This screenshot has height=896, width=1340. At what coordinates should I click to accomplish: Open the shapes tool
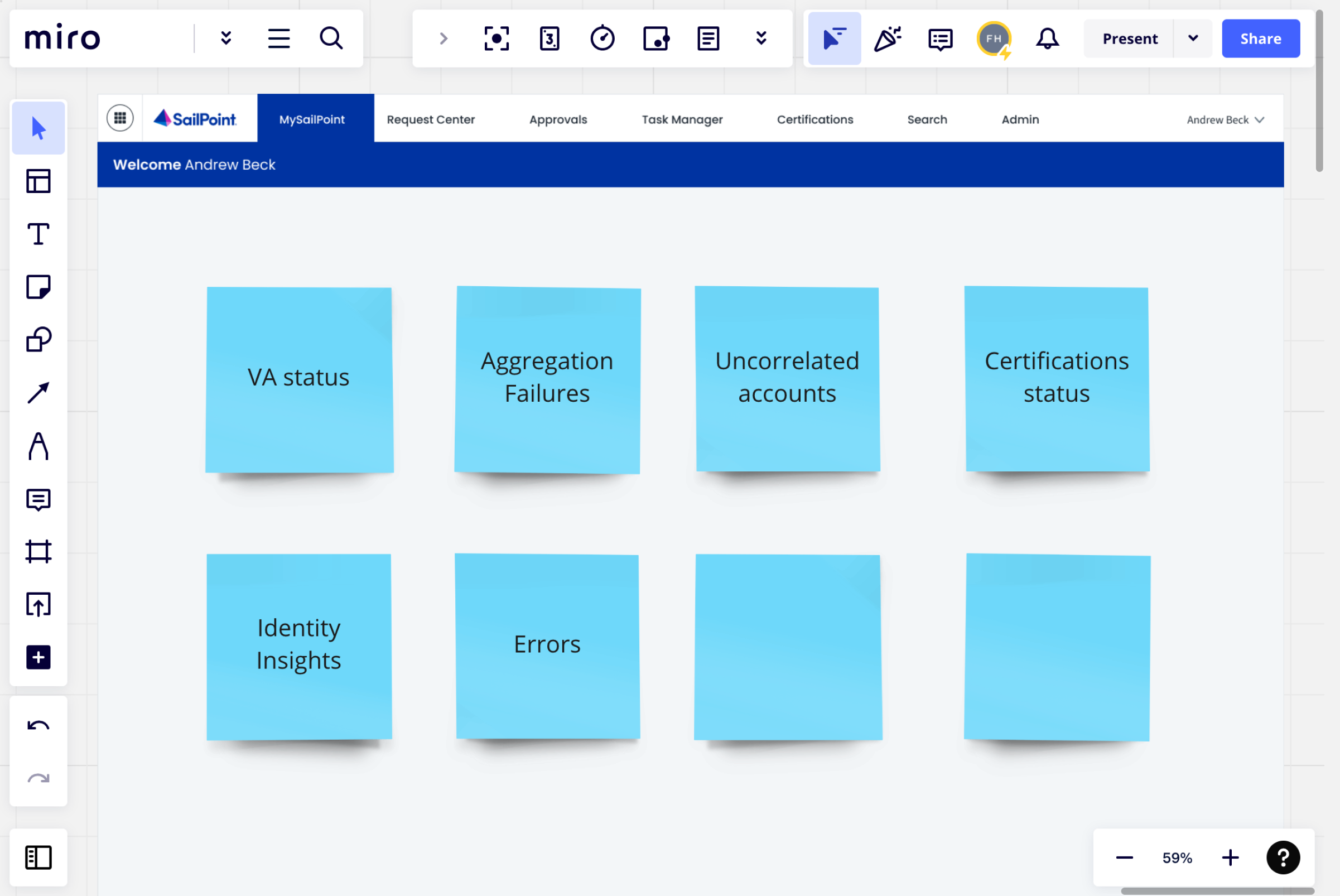[38, 340]
